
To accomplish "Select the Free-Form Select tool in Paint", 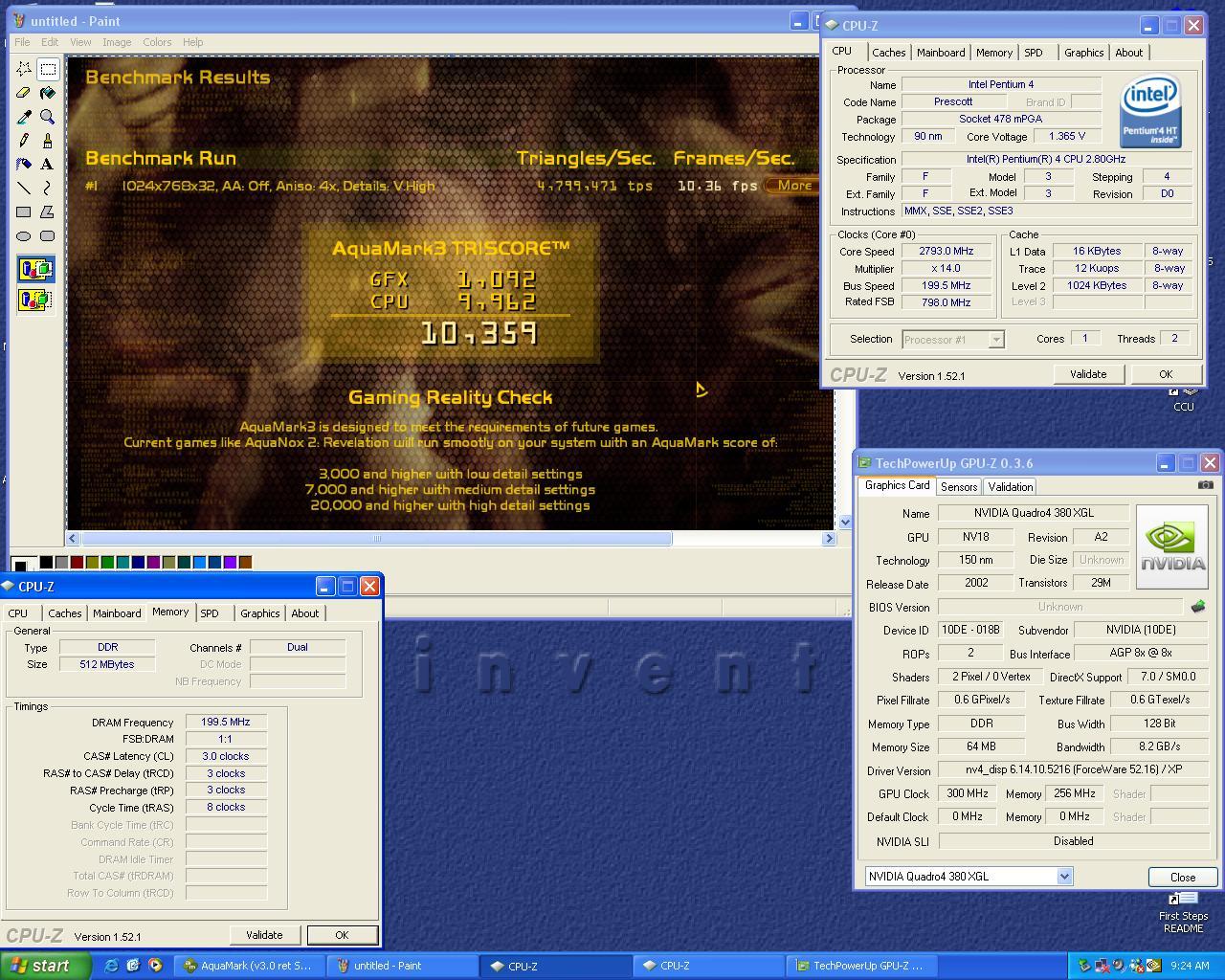I will [x=24, y=69].
